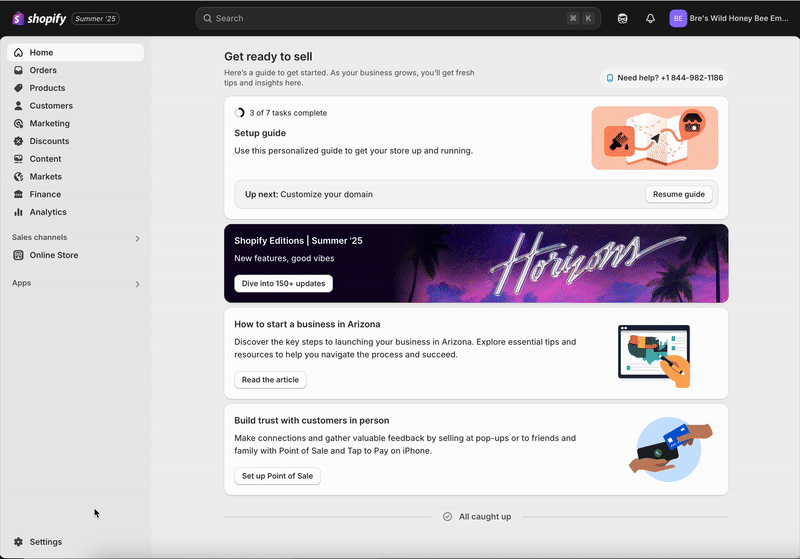Screen dimensions: 800x559
Task: Click the Markets globe icon
Action: click(x=18, y=176)
